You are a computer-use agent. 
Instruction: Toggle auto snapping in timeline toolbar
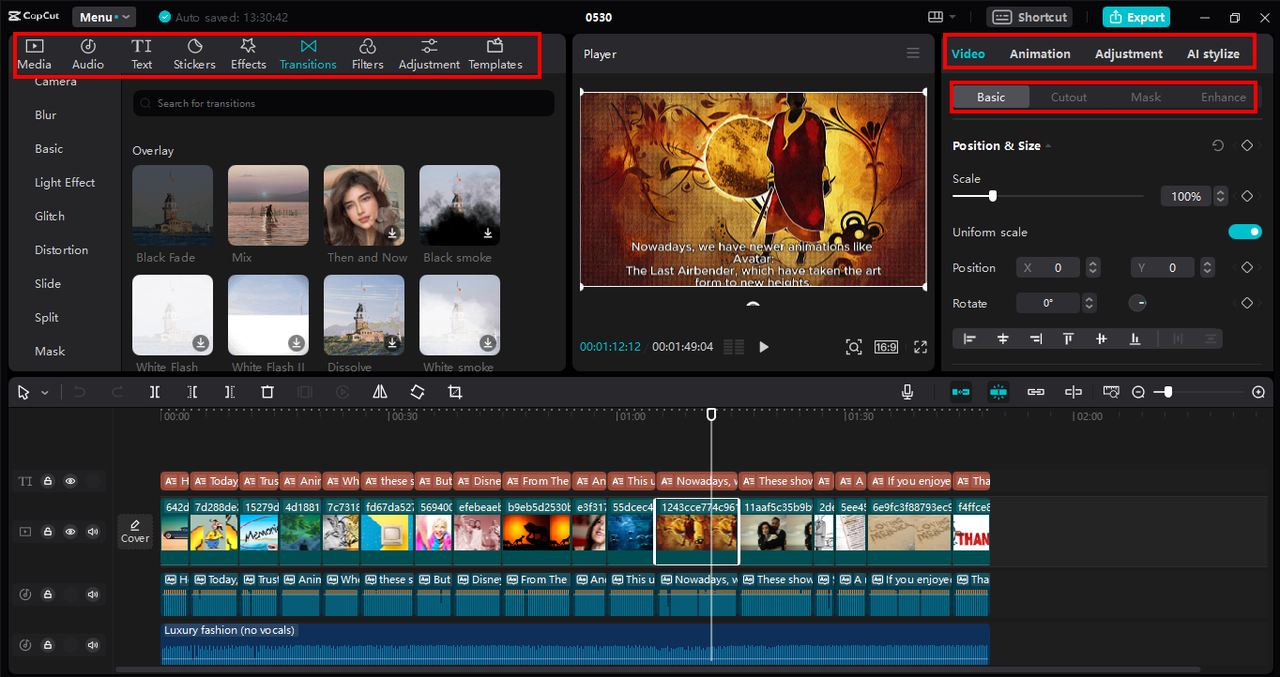tap(998, 392)
